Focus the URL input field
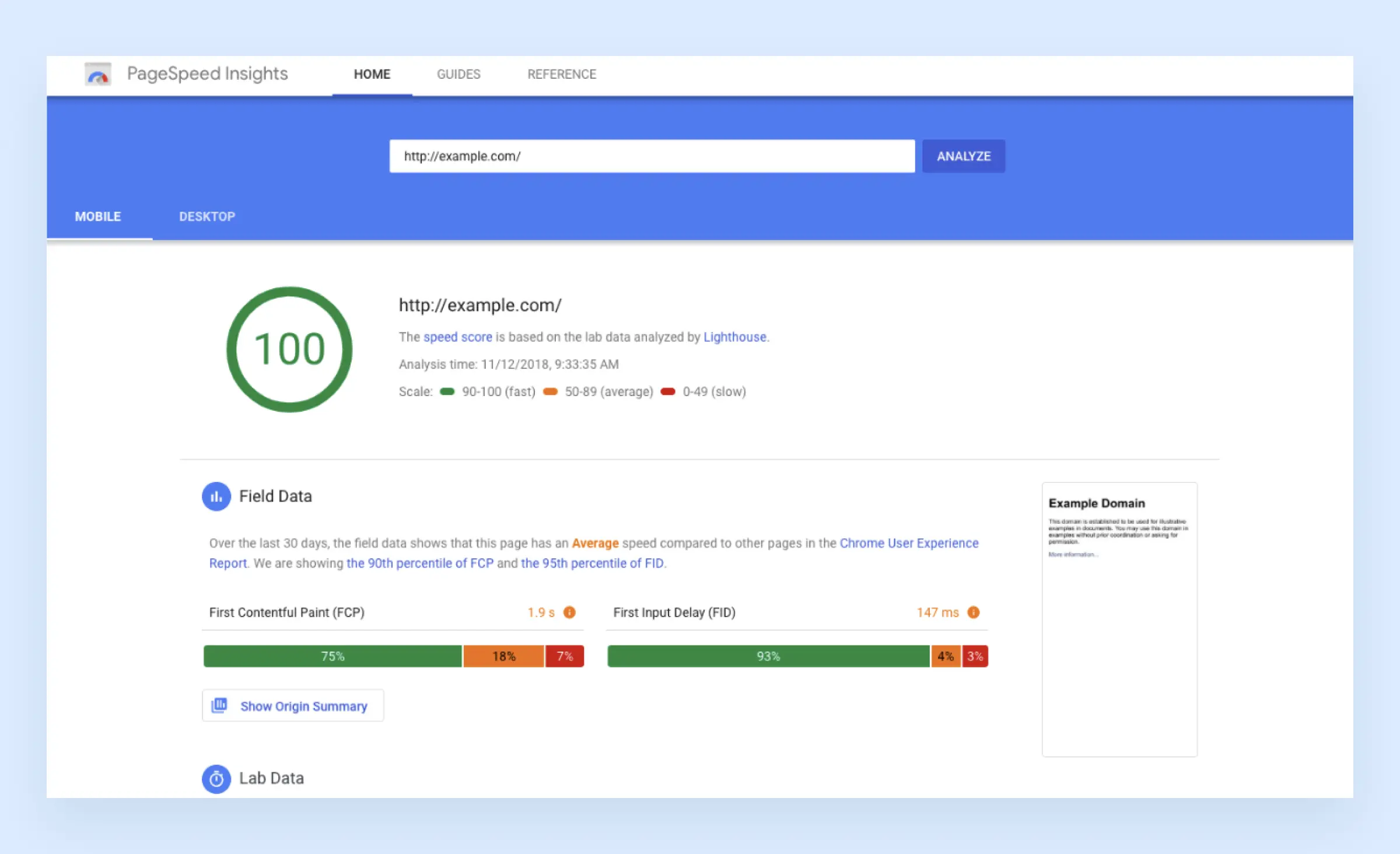 click(x=652, y=156)
